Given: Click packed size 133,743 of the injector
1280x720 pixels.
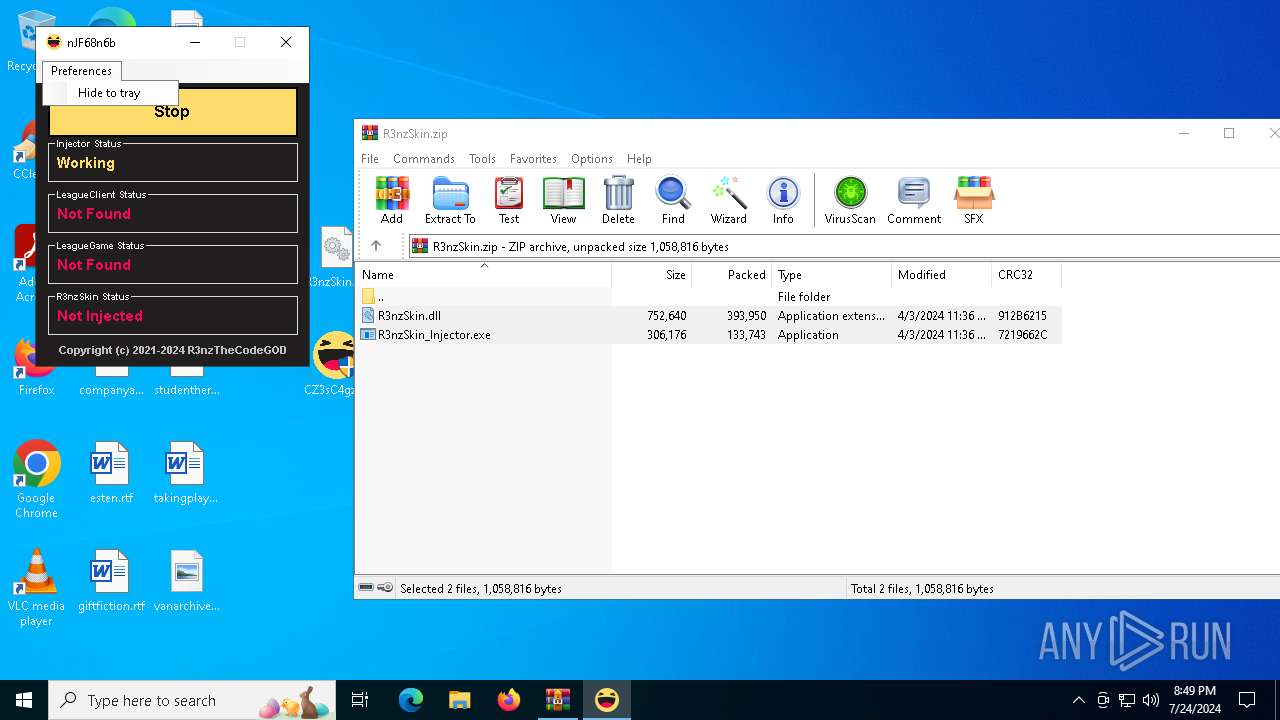Looking at the screenshot, I should coord(746,335).
